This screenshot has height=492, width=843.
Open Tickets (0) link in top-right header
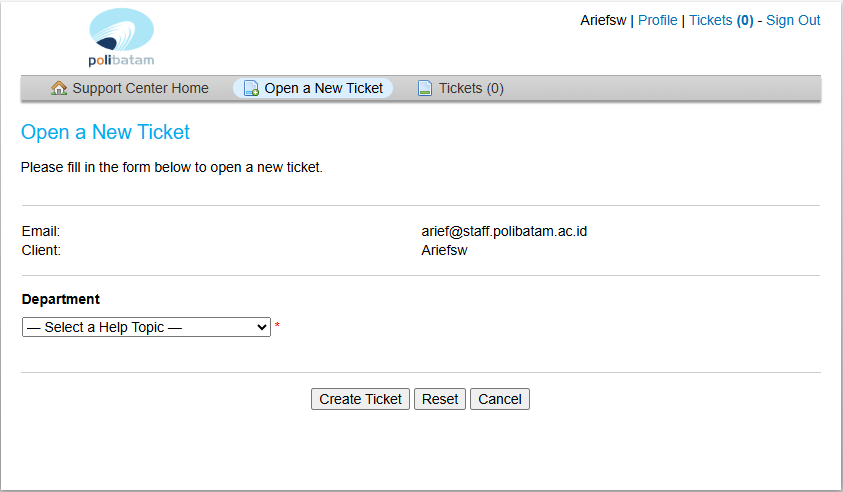coord(721,20)
